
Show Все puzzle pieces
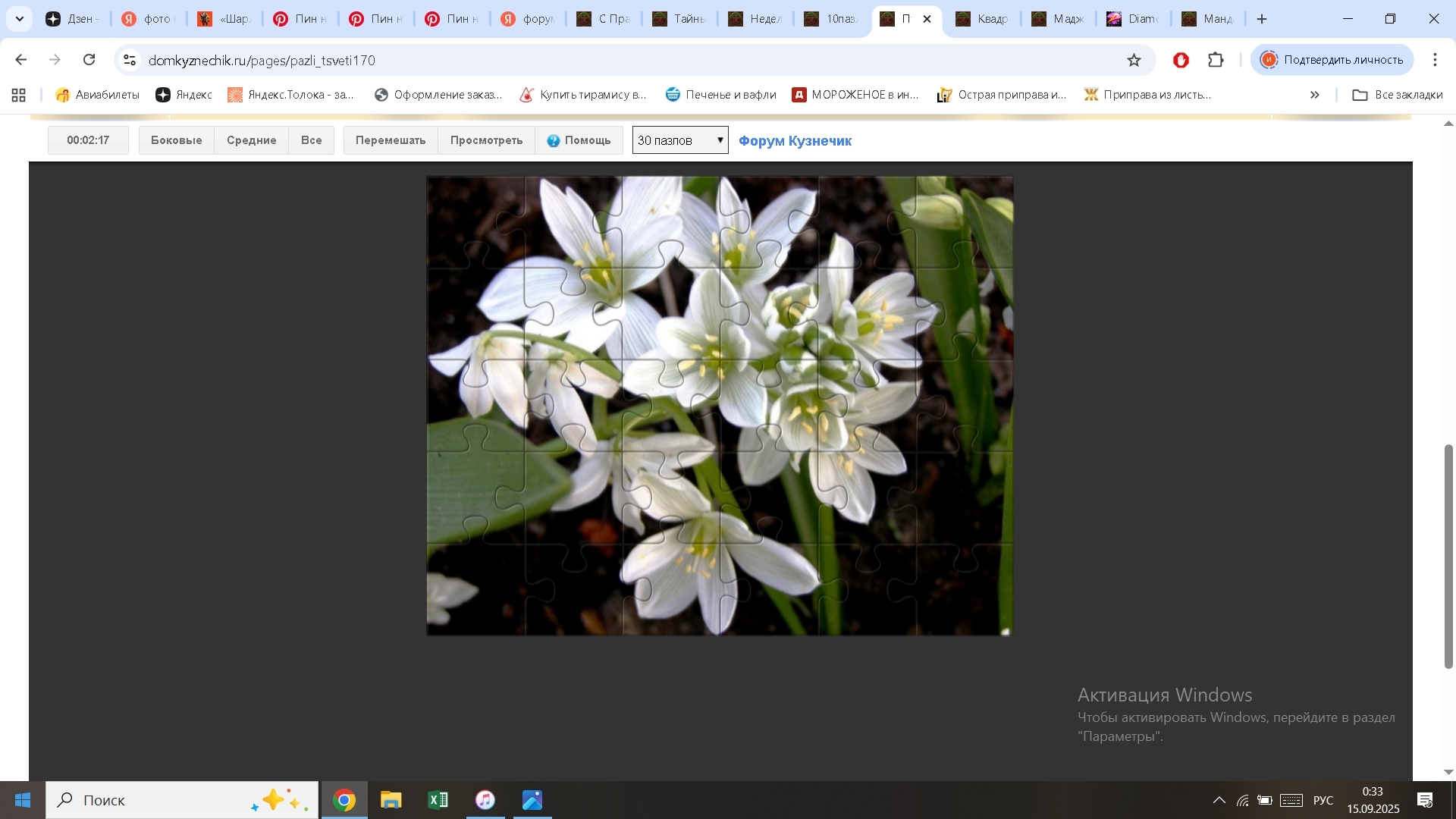click(311, 140)
